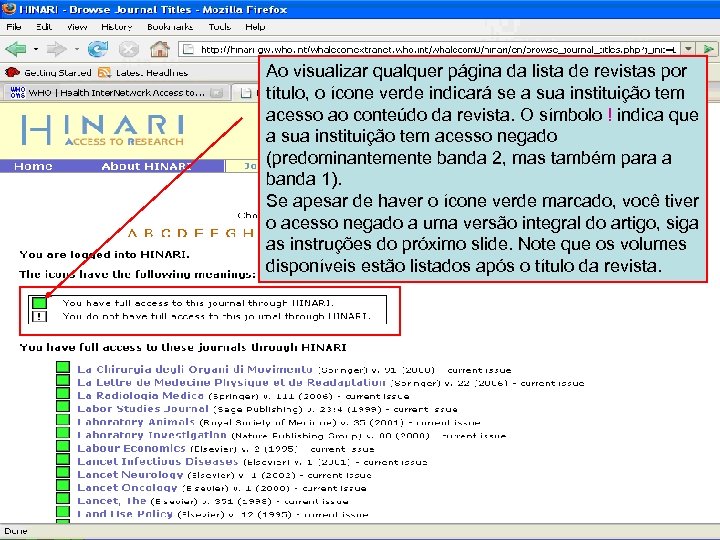The image size is (720, 540).
Task: Open the File menu
Action: pyautogui.click(x=14, y=27)
